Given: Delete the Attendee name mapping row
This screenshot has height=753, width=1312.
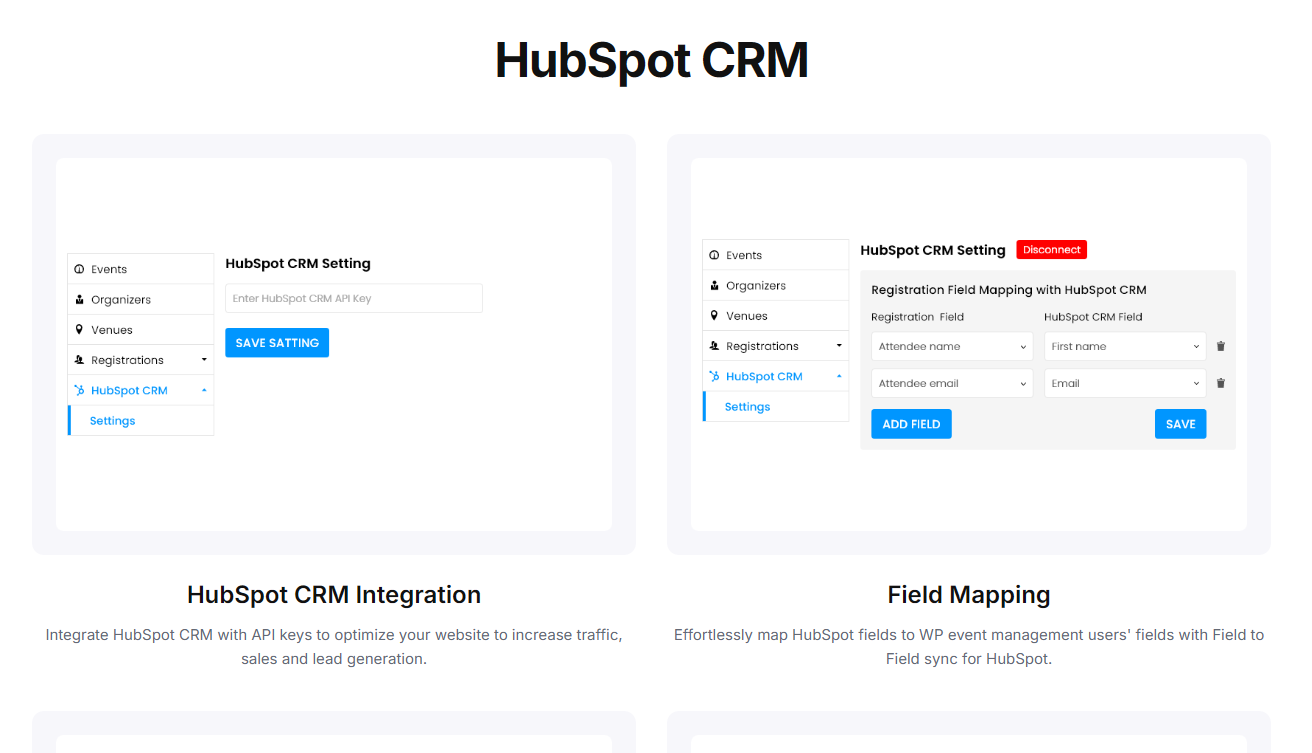Looking at the screenshot, I should tap(1221, 346).
